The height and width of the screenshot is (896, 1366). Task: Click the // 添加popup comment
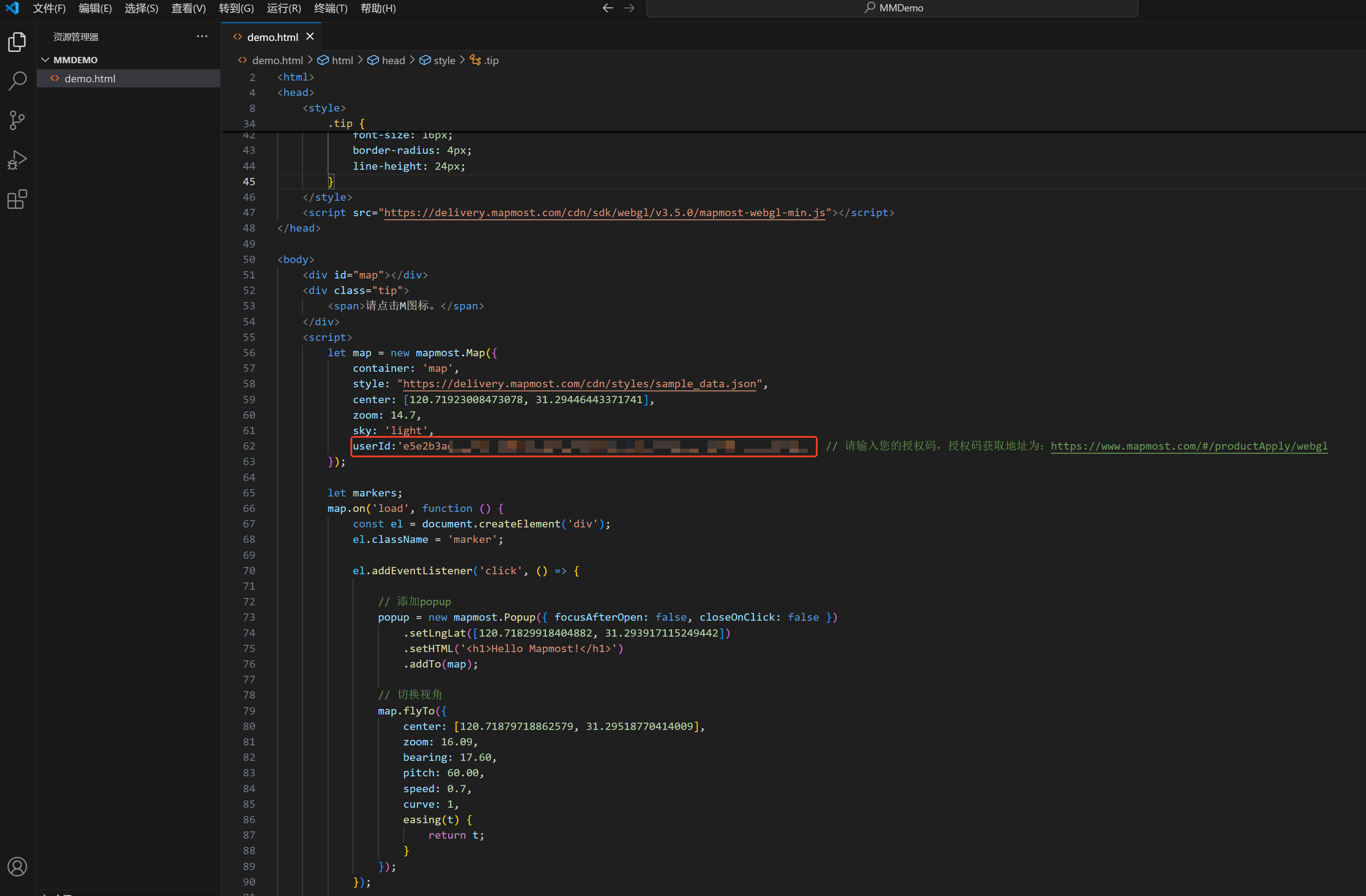415,602
